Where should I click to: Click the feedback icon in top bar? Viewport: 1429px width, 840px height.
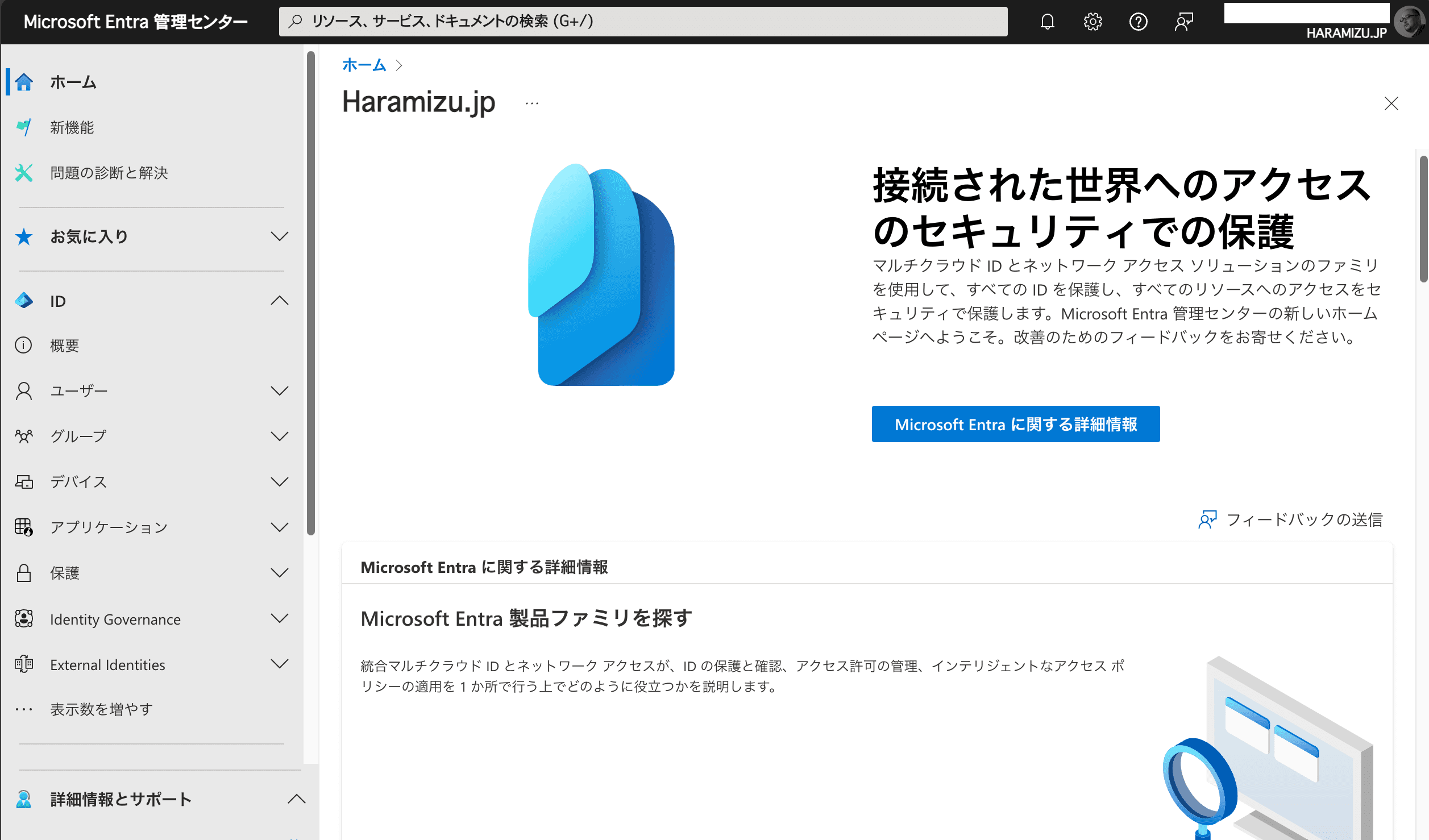1183,22
